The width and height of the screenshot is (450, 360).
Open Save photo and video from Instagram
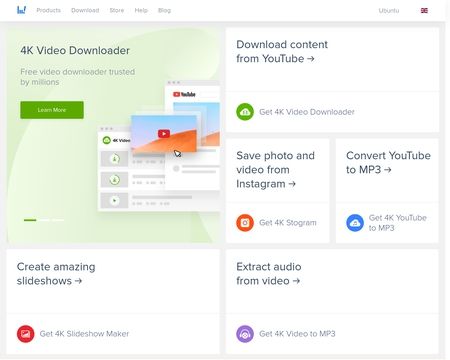[x=275, y=170]
